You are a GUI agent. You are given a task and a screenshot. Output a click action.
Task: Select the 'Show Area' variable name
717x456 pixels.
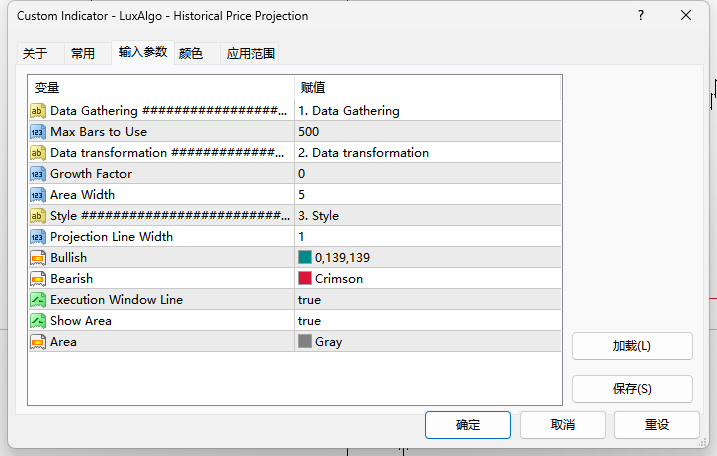pos(81,321)
